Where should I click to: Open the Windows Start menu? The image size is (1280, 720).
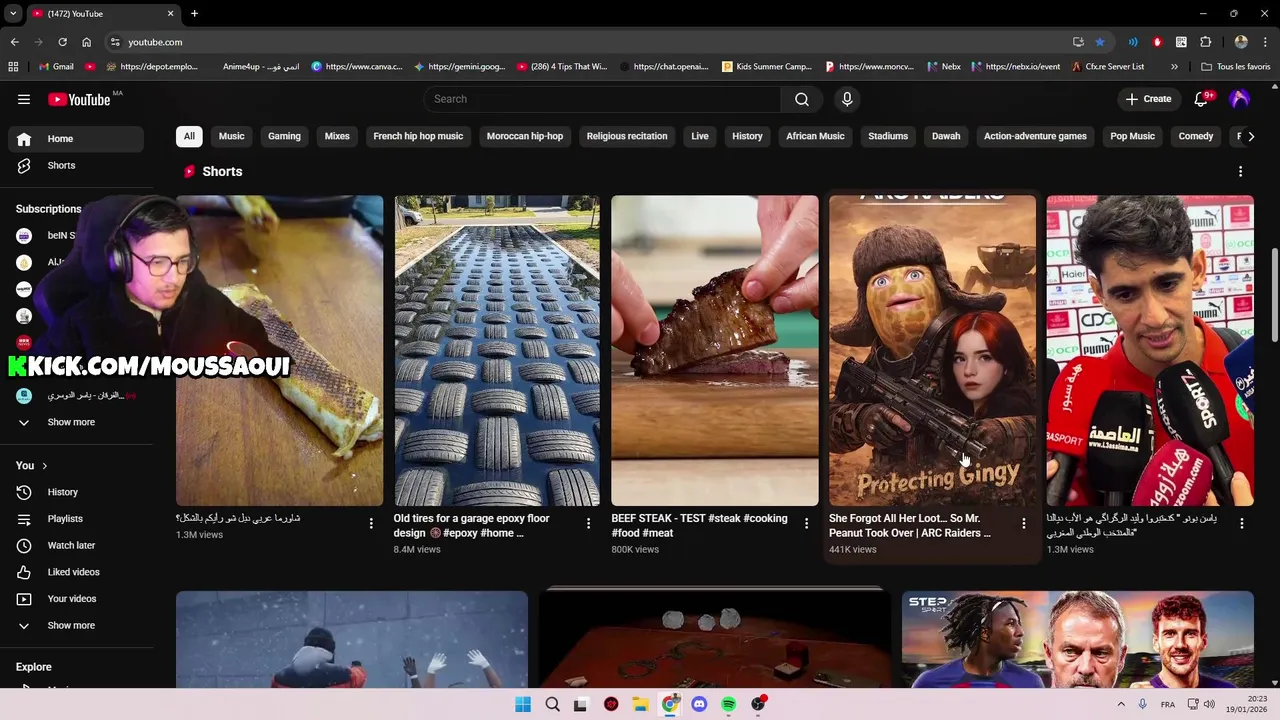[x=523, y=704]
